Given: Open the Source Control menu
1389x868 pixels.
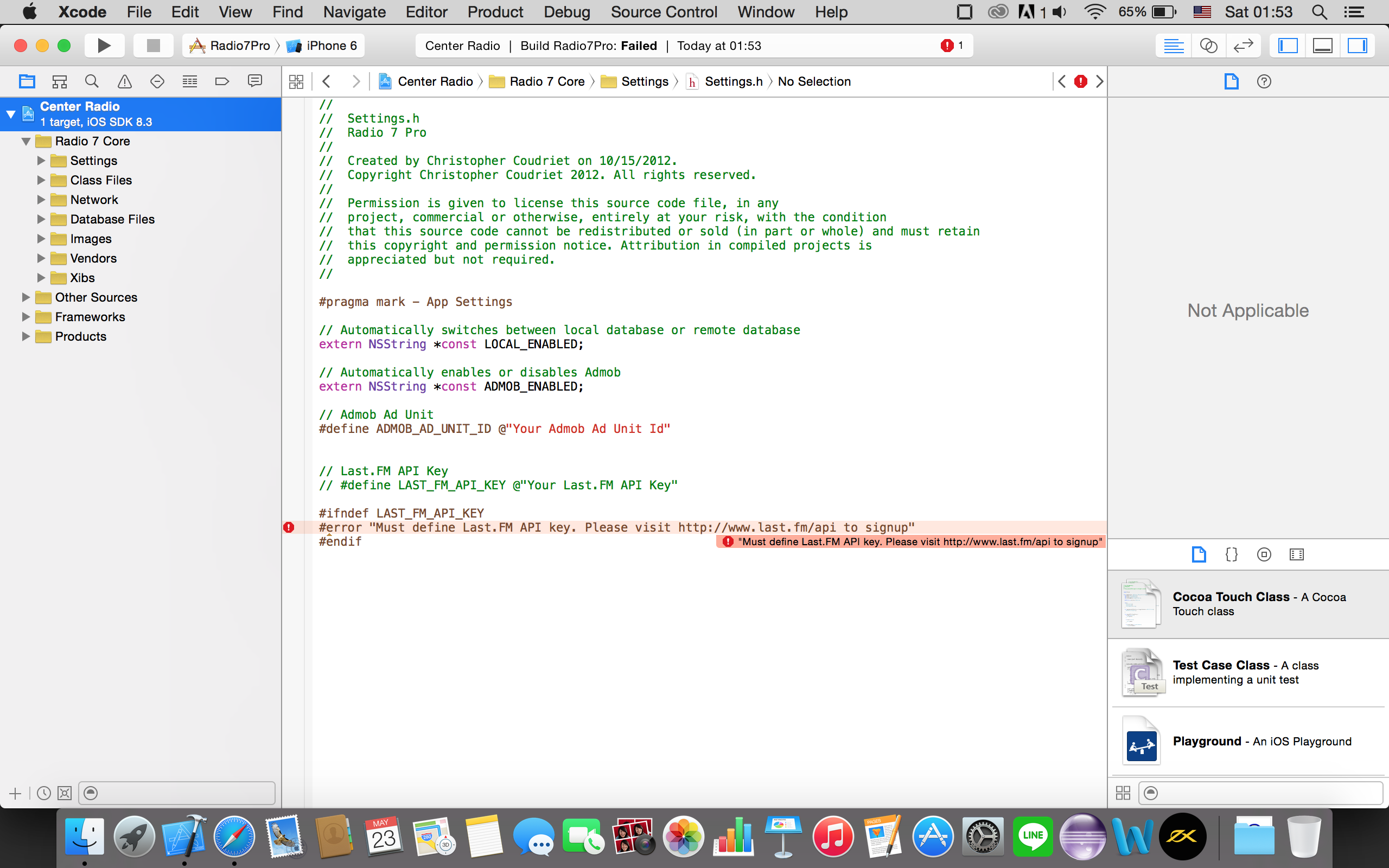Looking at the screenshot, I should (664, 12).
